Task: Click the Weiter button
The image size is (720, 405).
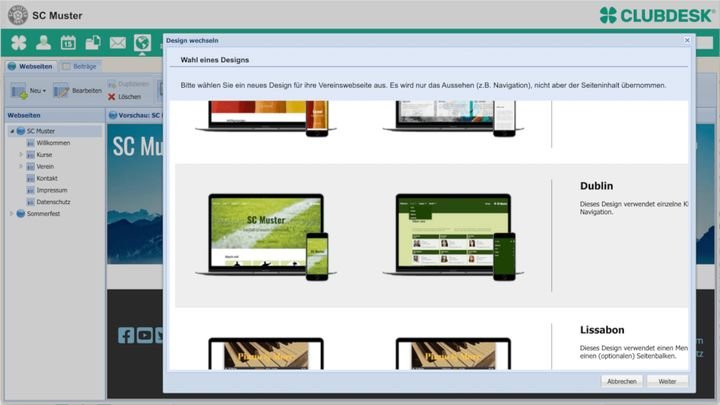Action: pyautogui.click(x=667, y=382)
